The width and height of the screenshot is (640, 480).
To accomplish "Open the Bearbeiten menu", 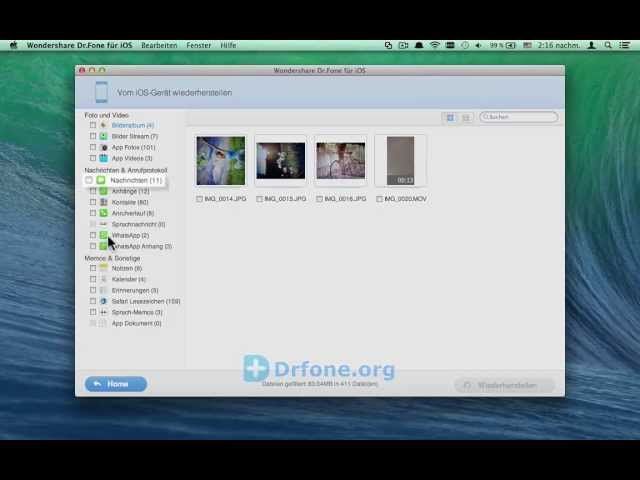I will click(159, 45).
